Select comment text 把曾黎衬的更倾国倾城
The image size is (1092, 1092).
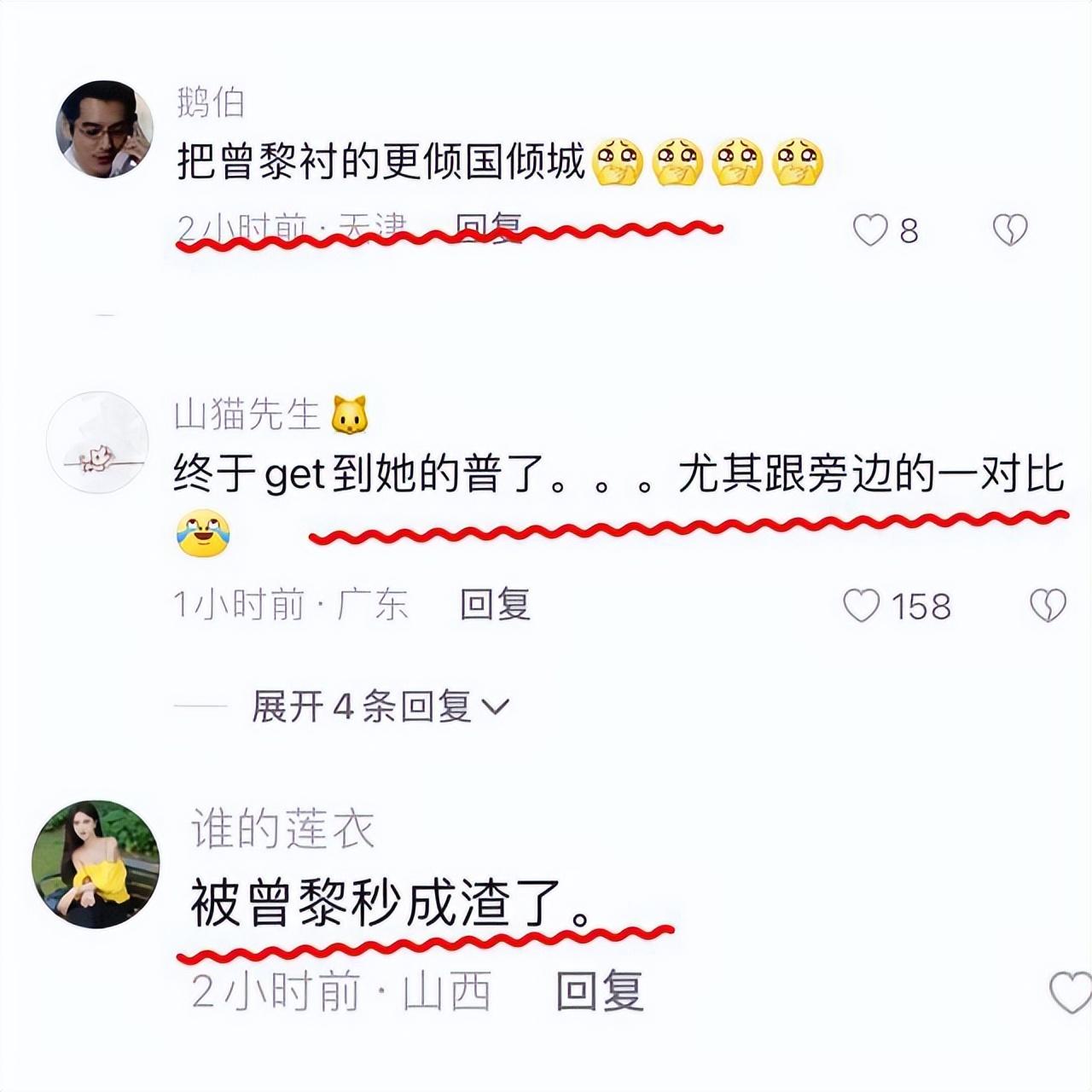(381, 162)
